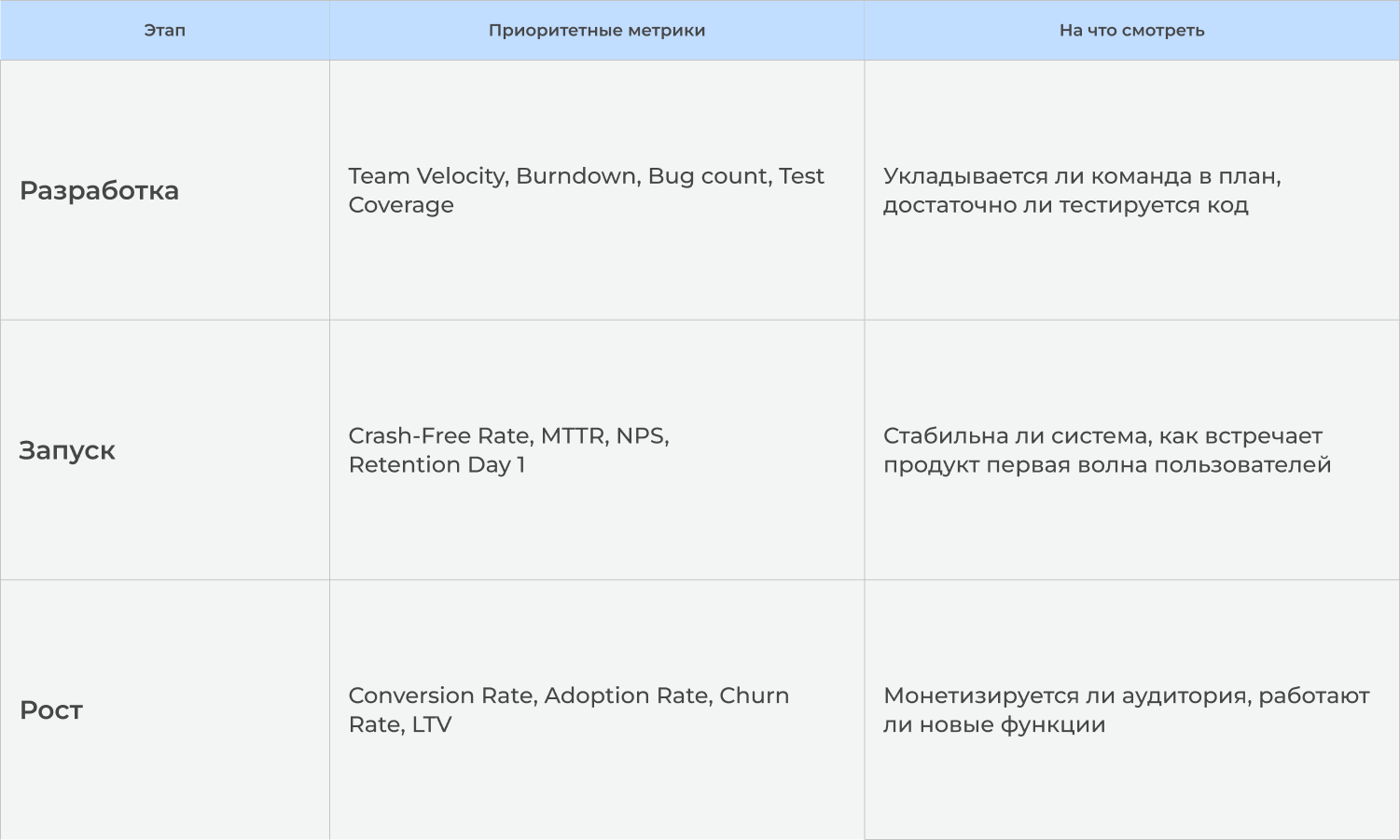Select the Рост stage cell

coord(165,709)
